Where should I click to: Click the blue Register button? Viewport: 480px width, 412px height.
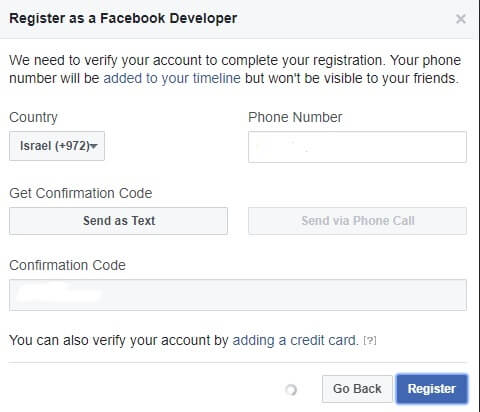(432, 389)
